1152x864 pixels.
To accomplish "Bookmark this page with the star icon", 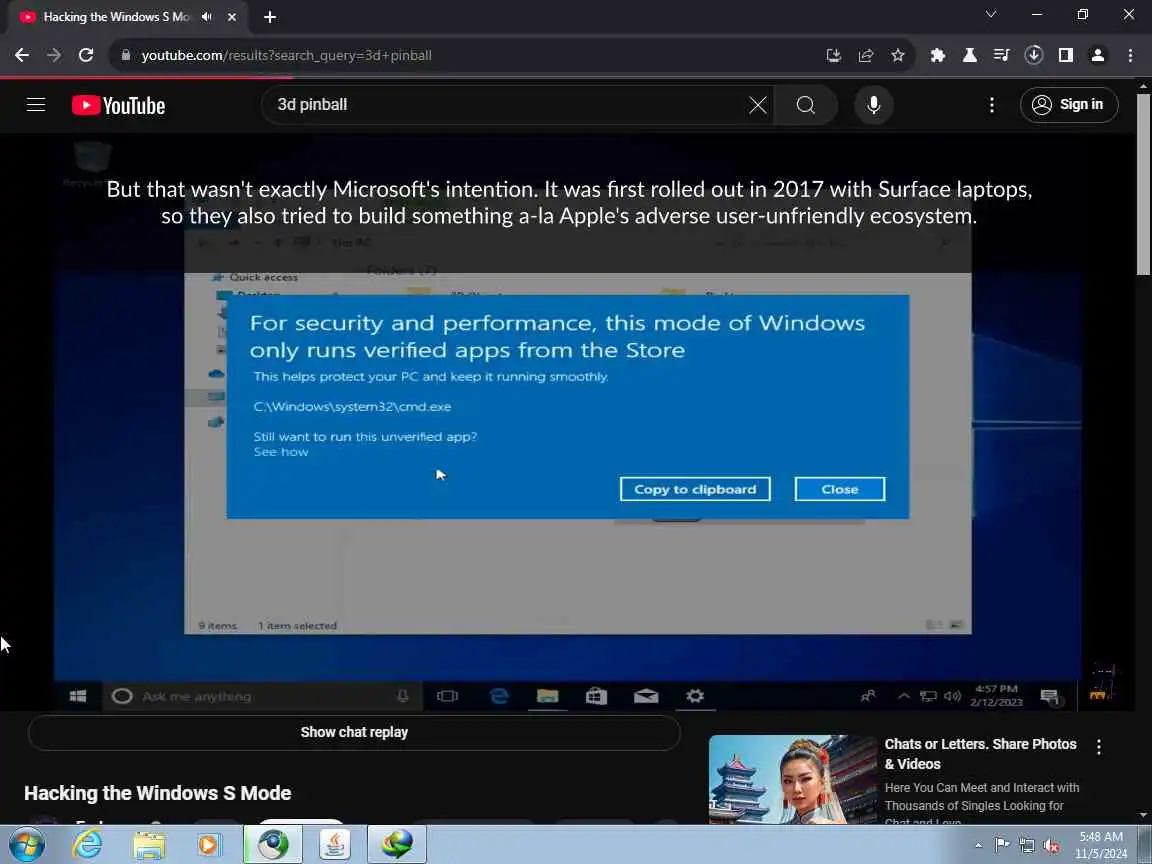I will point(898,55).
